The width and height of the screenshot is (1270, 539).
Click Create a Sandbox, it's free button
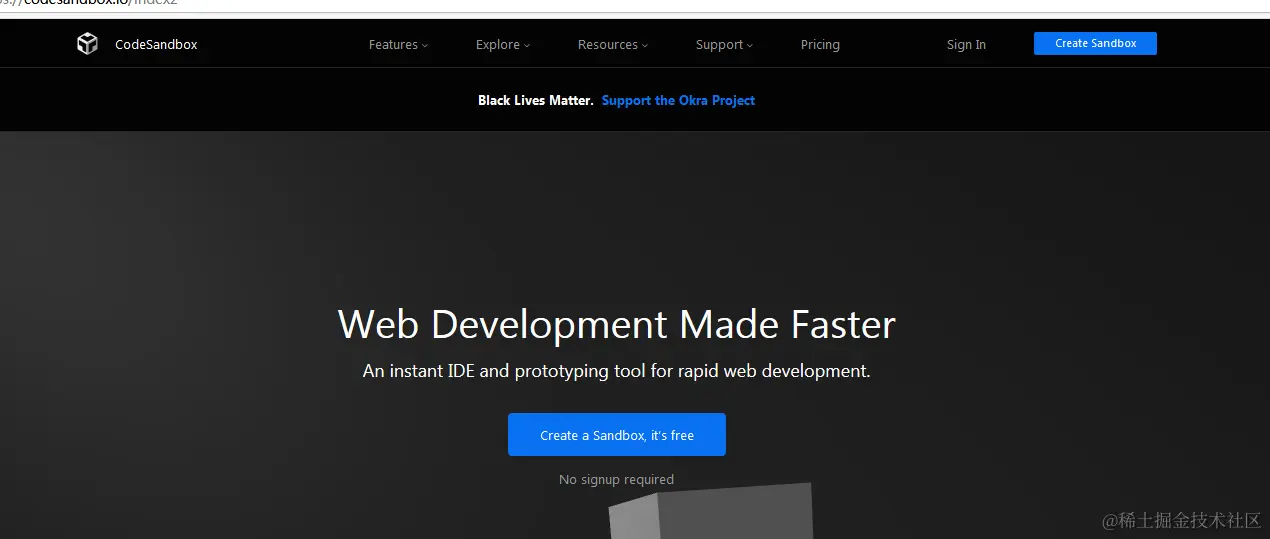(617, 435)
